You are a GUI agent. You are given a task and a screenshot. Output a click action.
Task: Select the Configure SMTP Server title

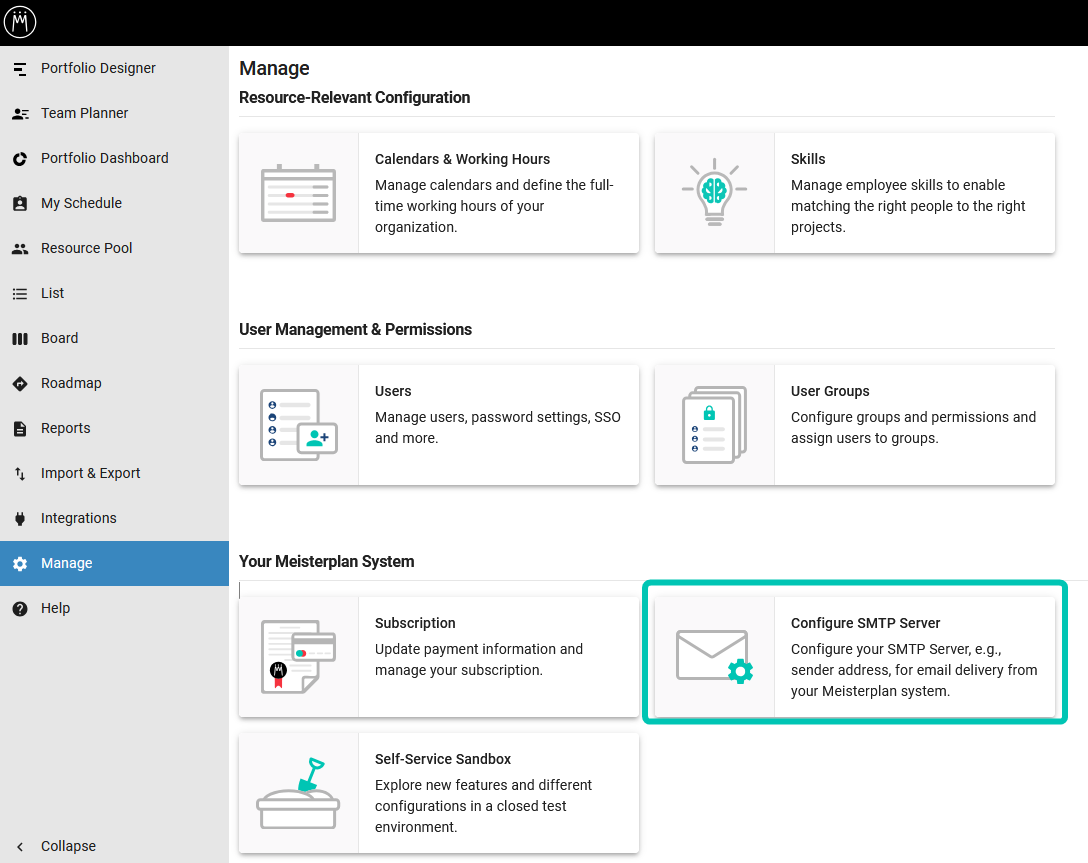[865, 623]
